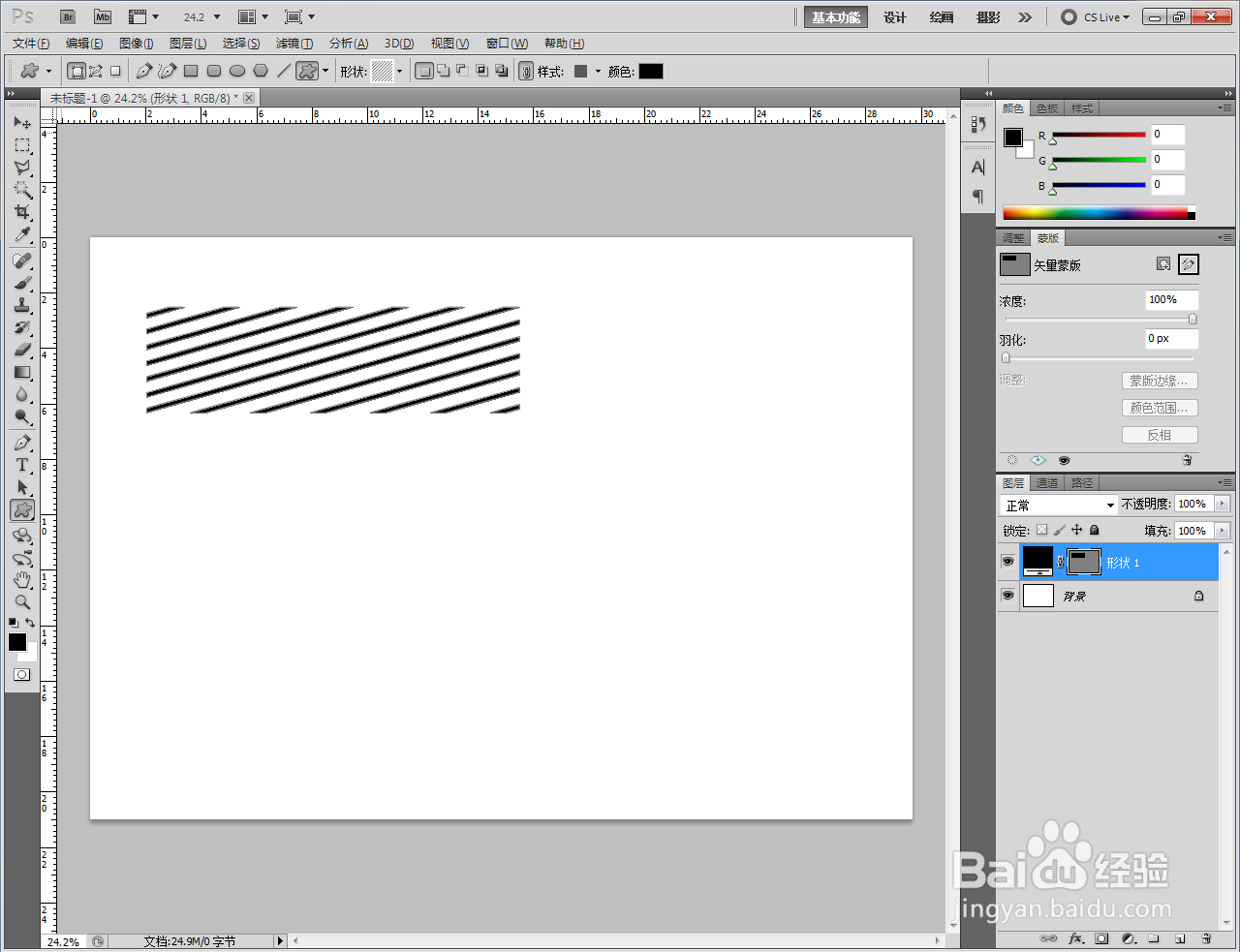Screen dimensions: 1240x952
Task: Open the 填充 fill slider arrow
Action: [1223, 531]
